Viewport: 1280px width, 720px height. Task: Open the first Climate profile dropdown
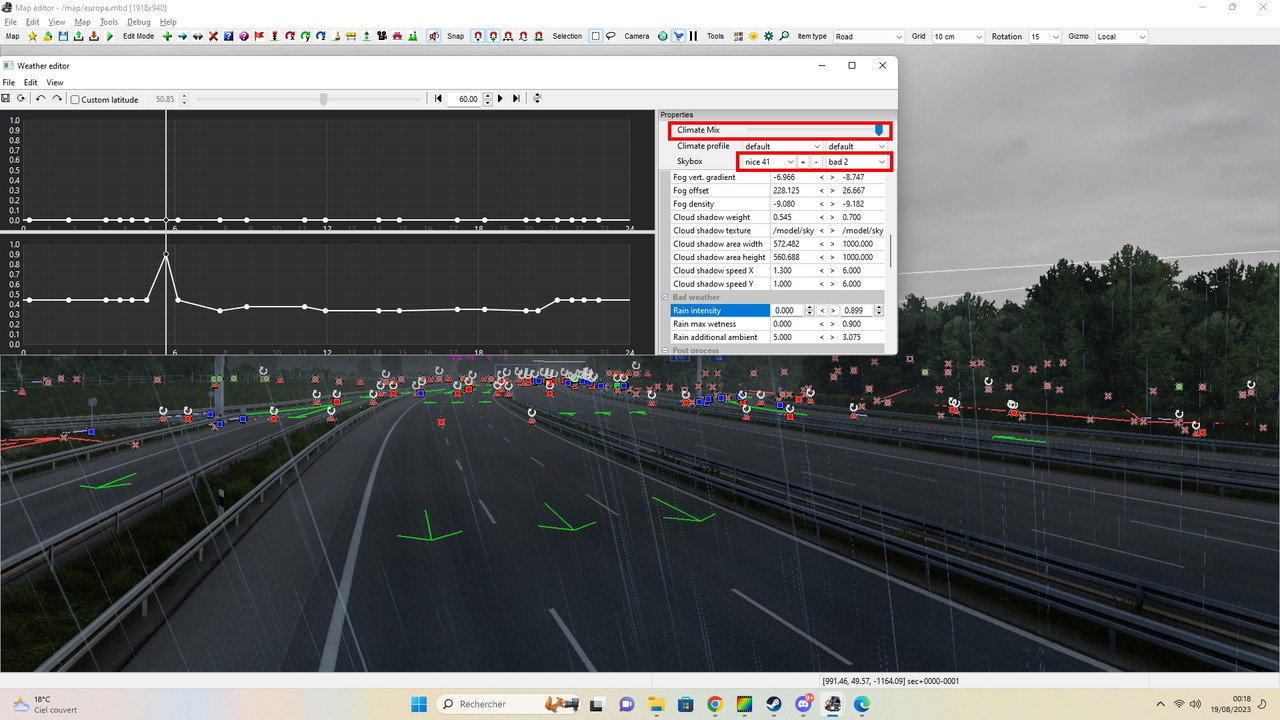pyautogui.click(x=782, y=146)
